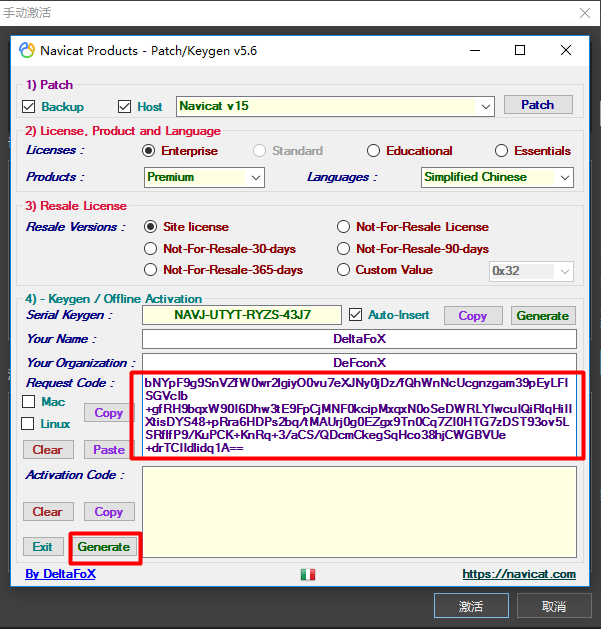Click the Serial Keygen field
The height and width of the screenshot is (629, 601).
click(242, 315)
